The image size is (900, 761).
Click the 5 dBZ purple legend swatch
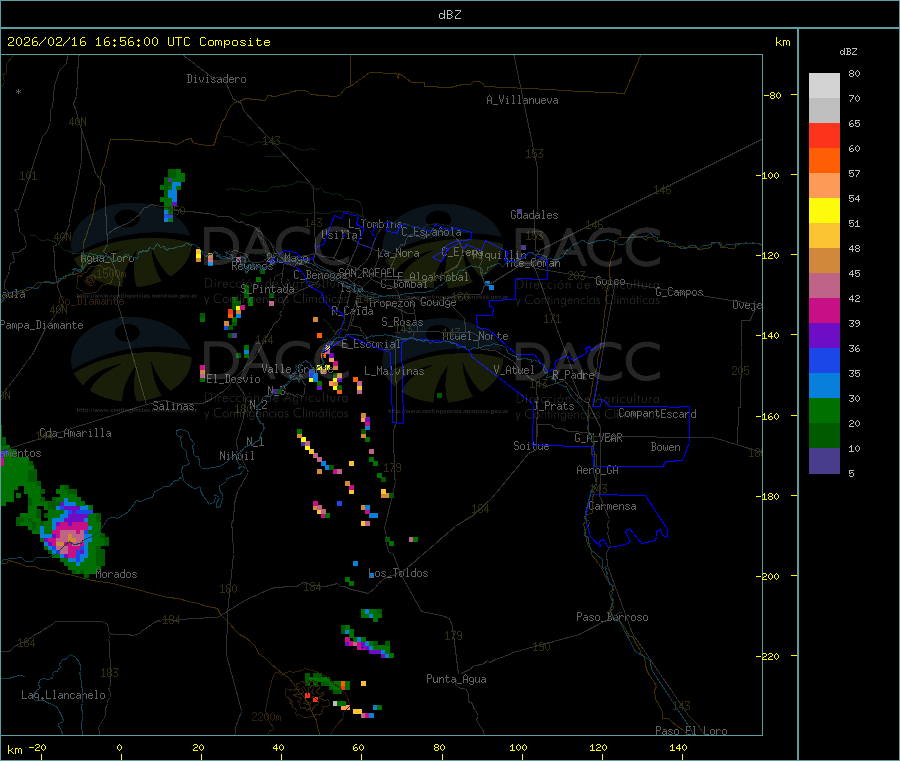pos(824,461)
